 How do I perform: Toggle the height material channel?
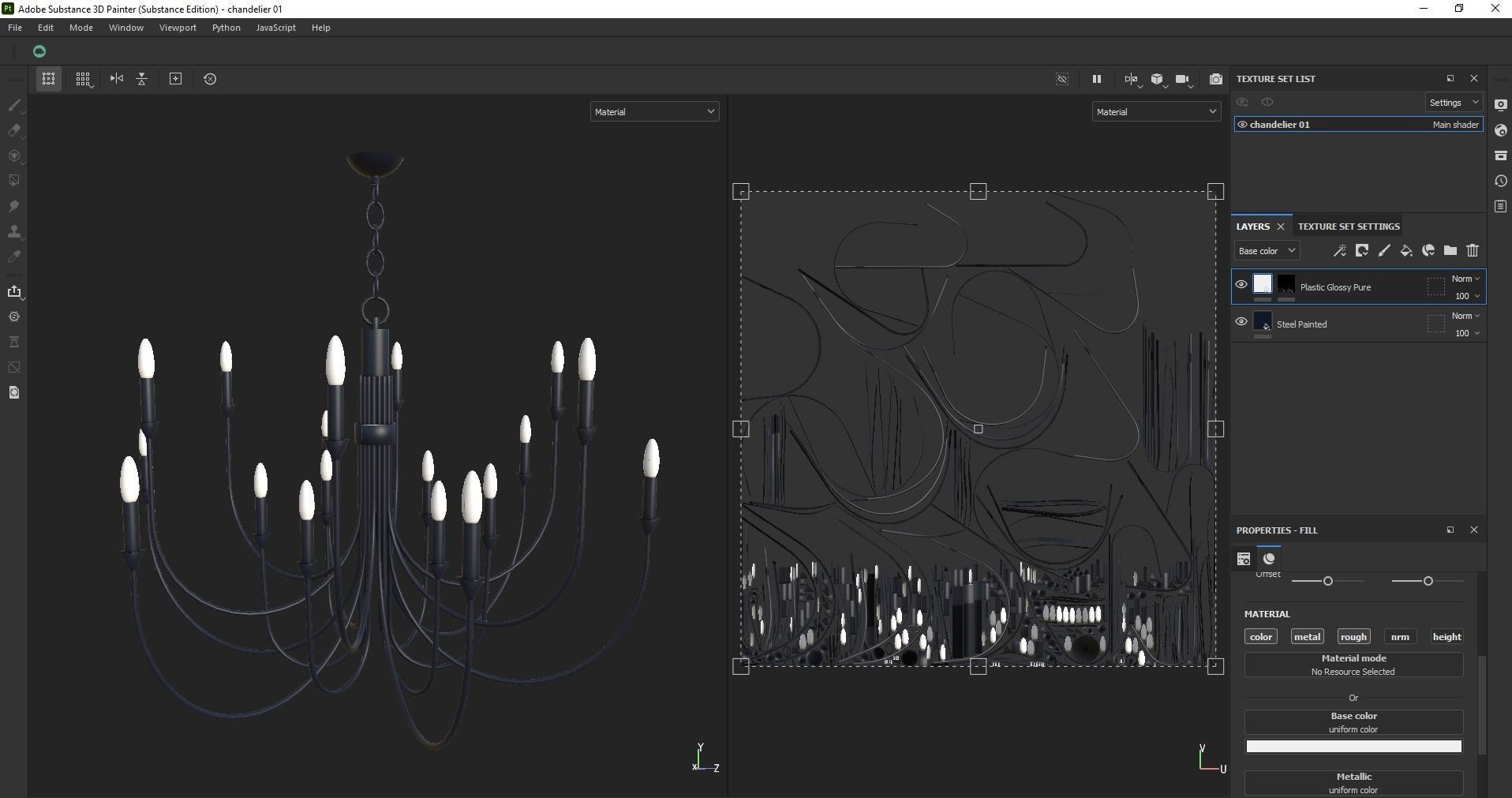point(1447,637)
